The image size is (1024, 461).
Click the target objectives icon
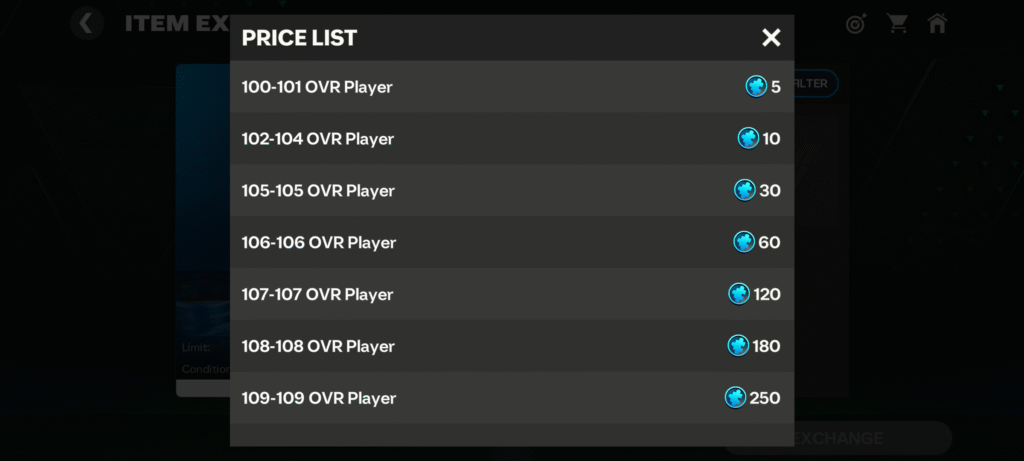[856, 23]
